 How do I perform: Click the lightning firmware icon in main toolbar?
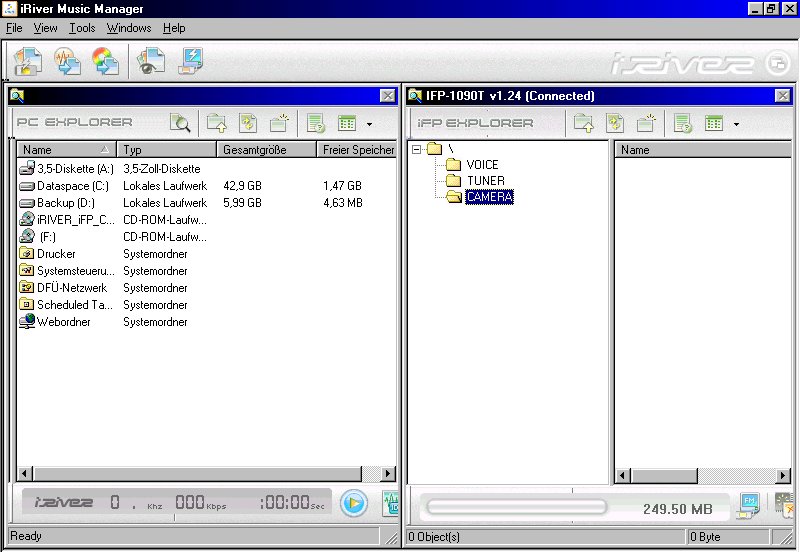coord(191,61)
